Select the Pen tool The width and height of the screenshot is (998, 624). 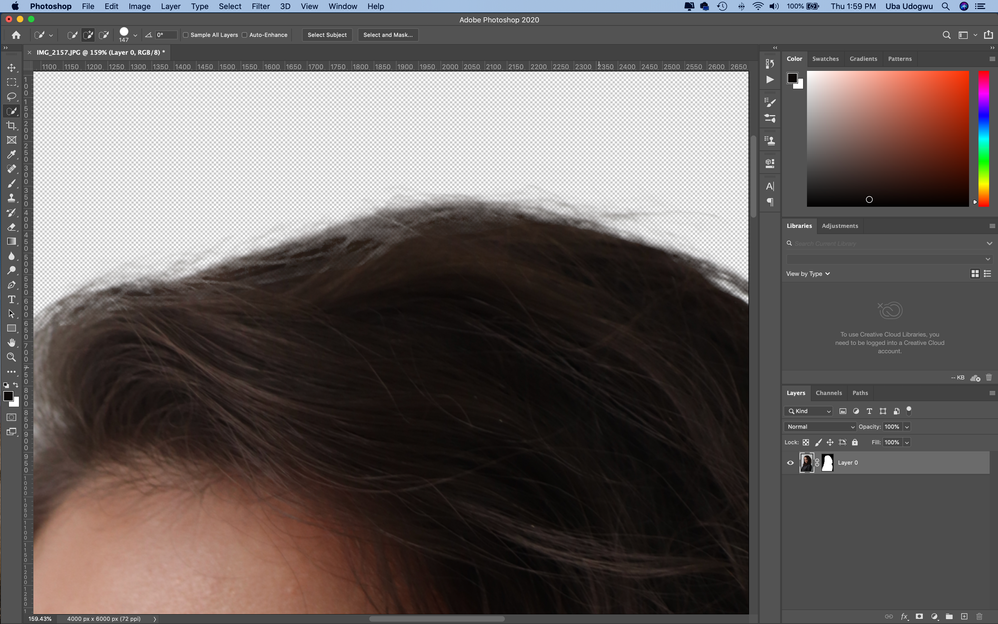[x=11, y=285]
